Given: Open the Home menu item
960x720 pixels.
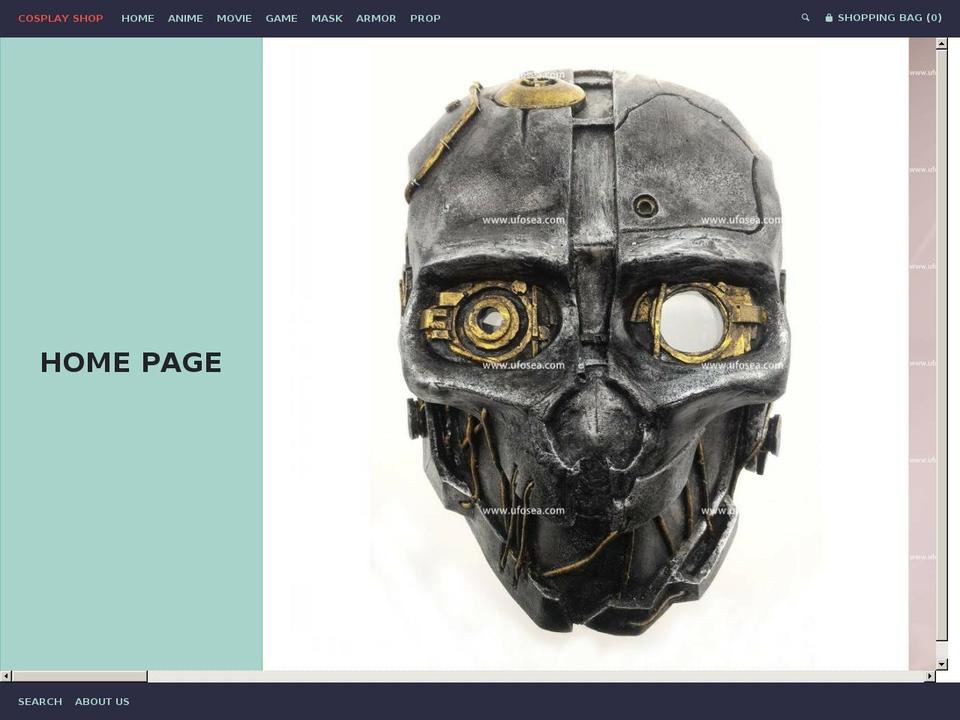Looking at the screenshot, I should coord(138,18).
